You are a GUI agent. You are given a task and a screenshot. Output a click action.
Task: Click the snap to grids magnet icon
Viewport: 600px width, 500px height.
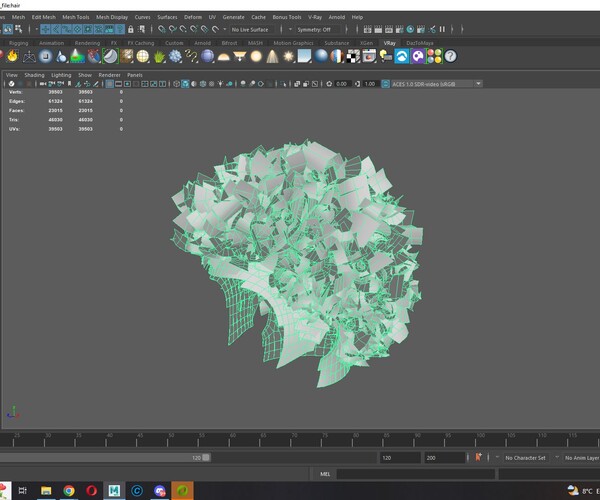click(x=162, y=29)
